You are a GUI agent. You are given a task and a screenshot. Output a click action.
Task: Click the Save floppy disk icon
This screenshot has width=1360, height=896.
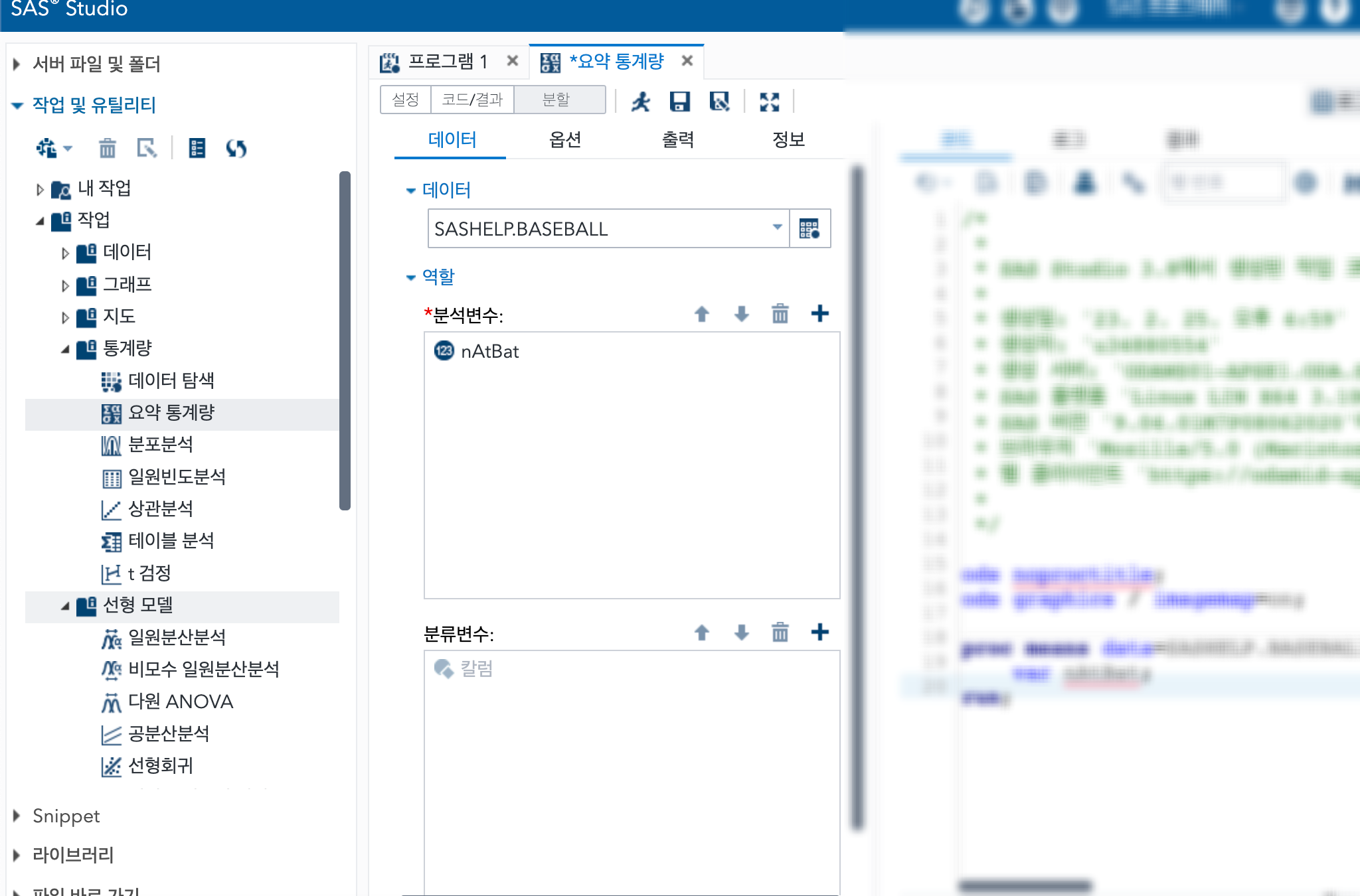point(679,102)
